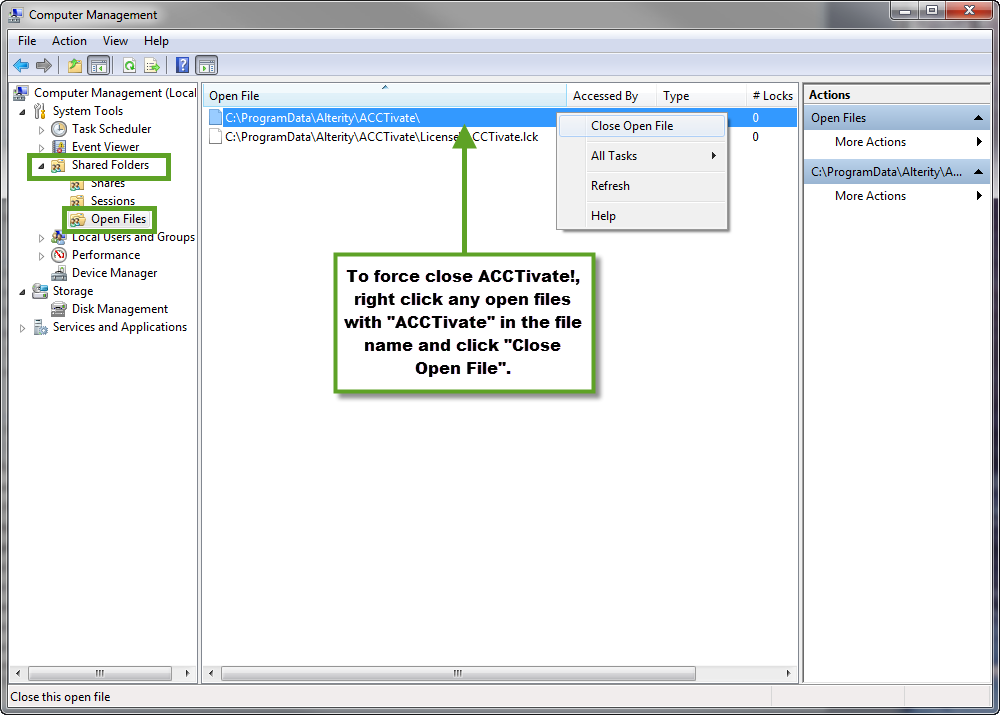The width and height of the screenshot is (1000, 715).
Task: Click the tree pane scroll left arrow
Action: [x=18, y=673]
